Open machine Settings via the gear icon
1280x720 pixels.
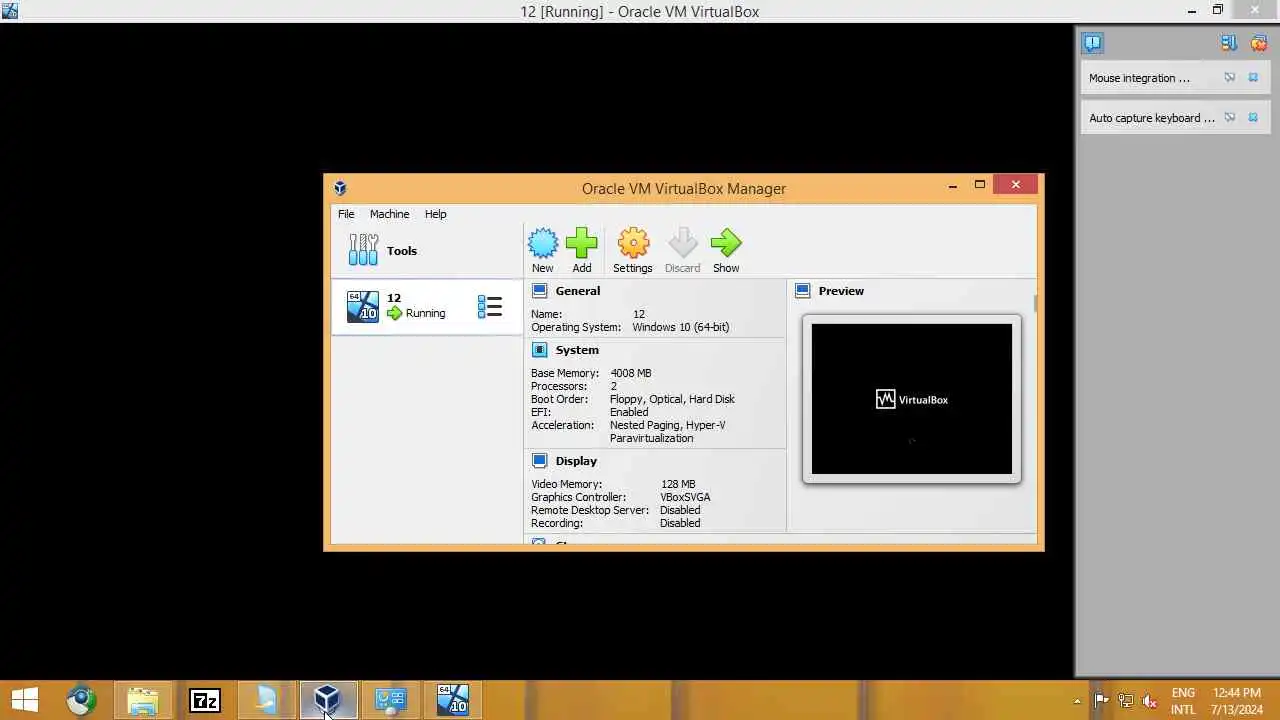[633, 243]
